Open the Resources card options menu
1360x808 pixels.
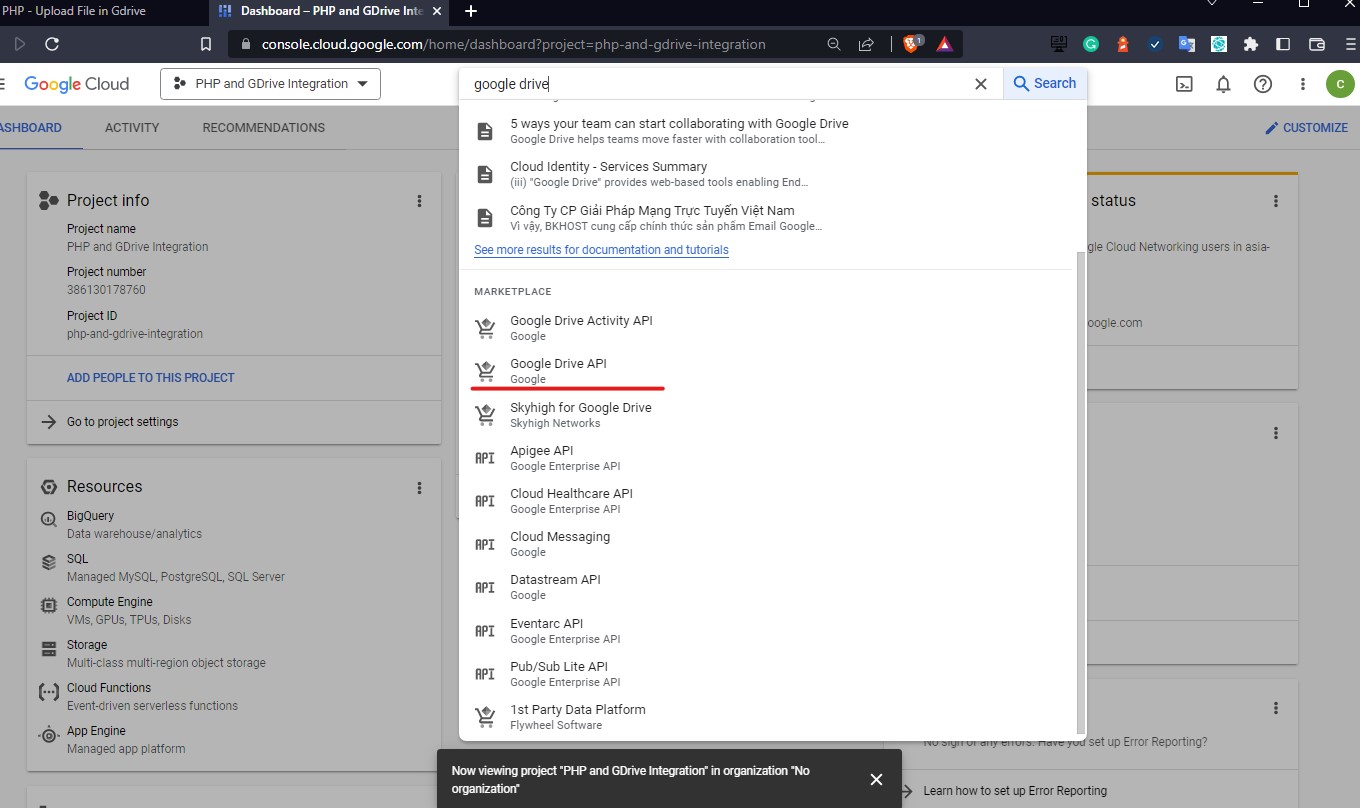419,488
